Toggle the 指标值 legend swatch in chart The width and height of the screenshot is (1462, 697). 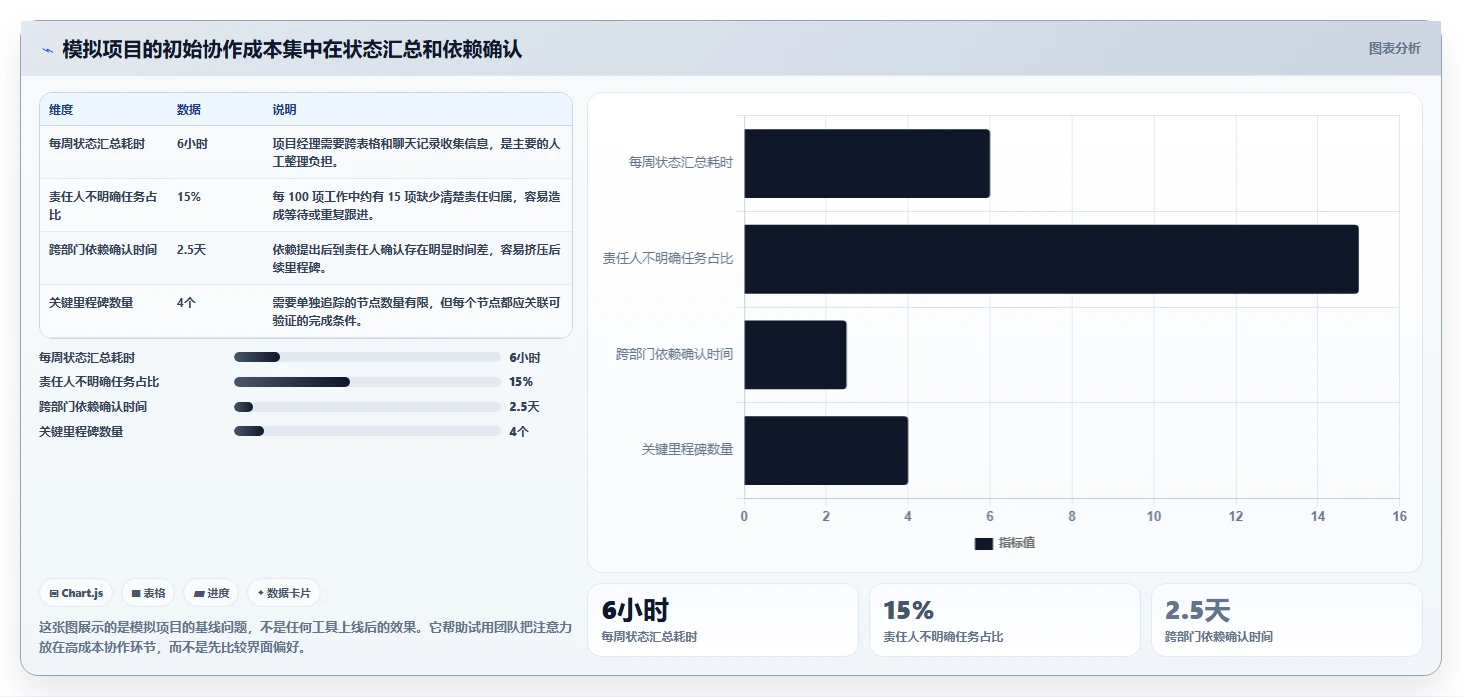(984, 543)
